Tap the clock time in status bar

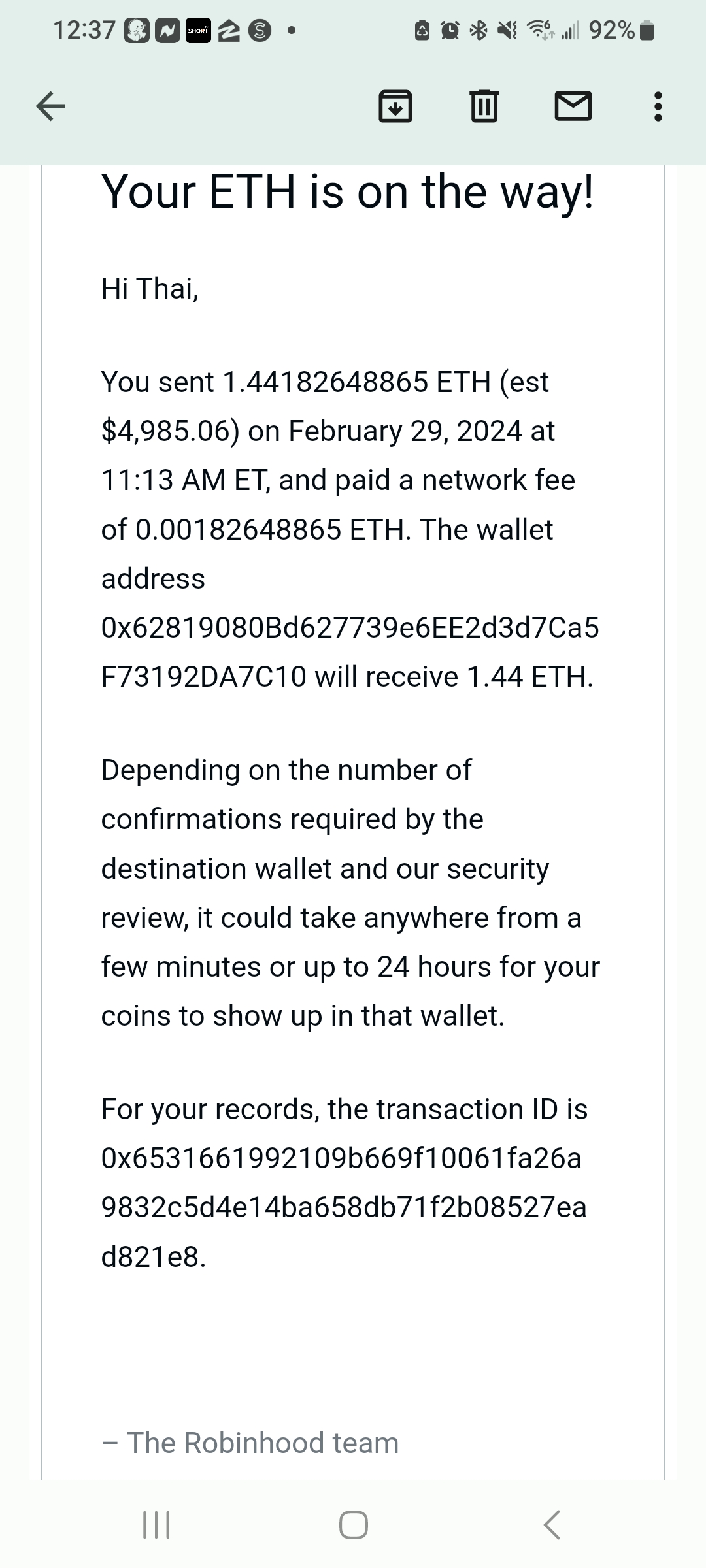click(84, 30)
